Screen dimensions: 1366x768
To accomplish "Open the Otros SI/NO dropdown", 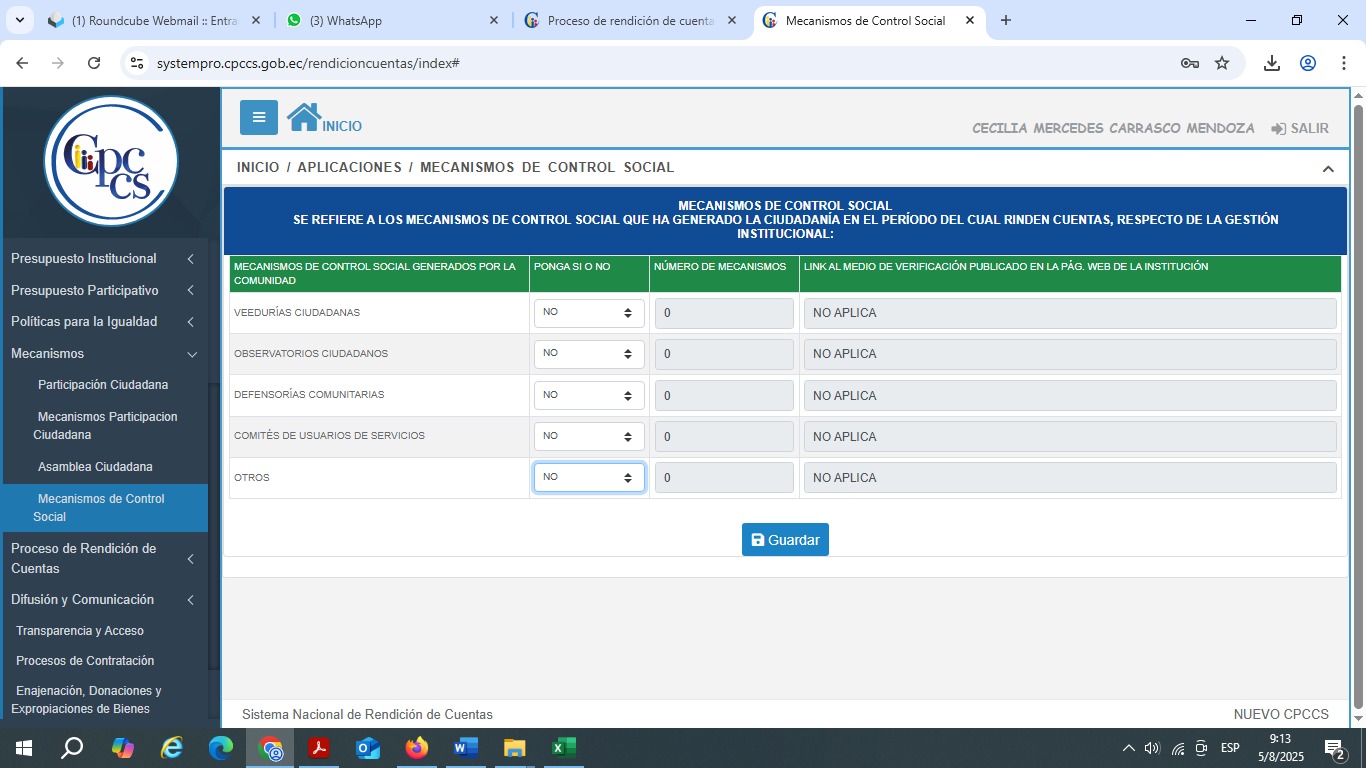I will pyautogui.click(x=589, y=478).
